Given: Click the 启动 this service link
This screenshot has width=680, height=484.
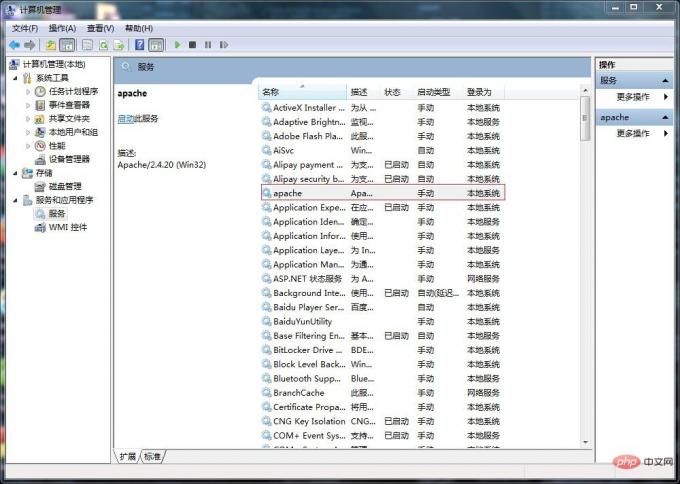Looking at the screenshot, I should pyautogui.click(x=125, y=118).
